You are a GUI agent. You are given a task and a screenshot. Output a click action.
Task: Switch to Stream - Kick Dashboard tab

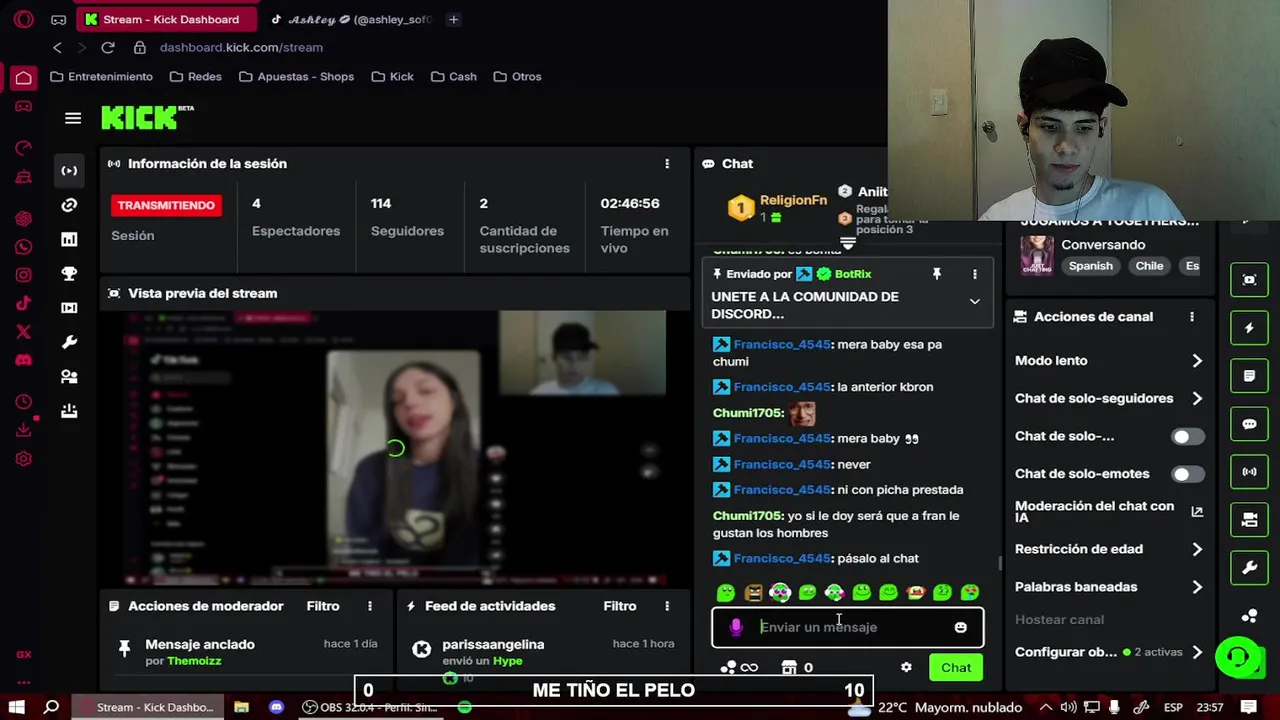pyautogui.click(x=165, y=19)
